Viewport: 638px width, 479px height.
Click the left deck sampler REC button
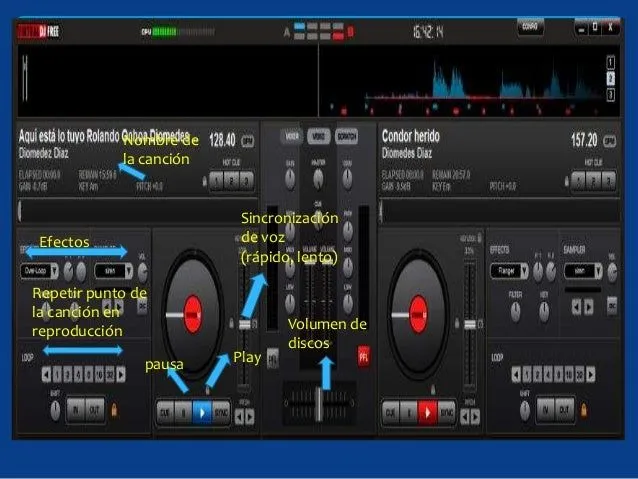(x=142, y=306)
